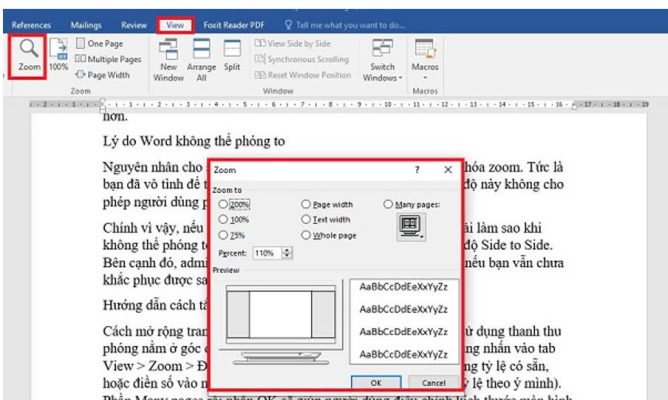Click the right indent marker on the ruler

pos(574,106)
